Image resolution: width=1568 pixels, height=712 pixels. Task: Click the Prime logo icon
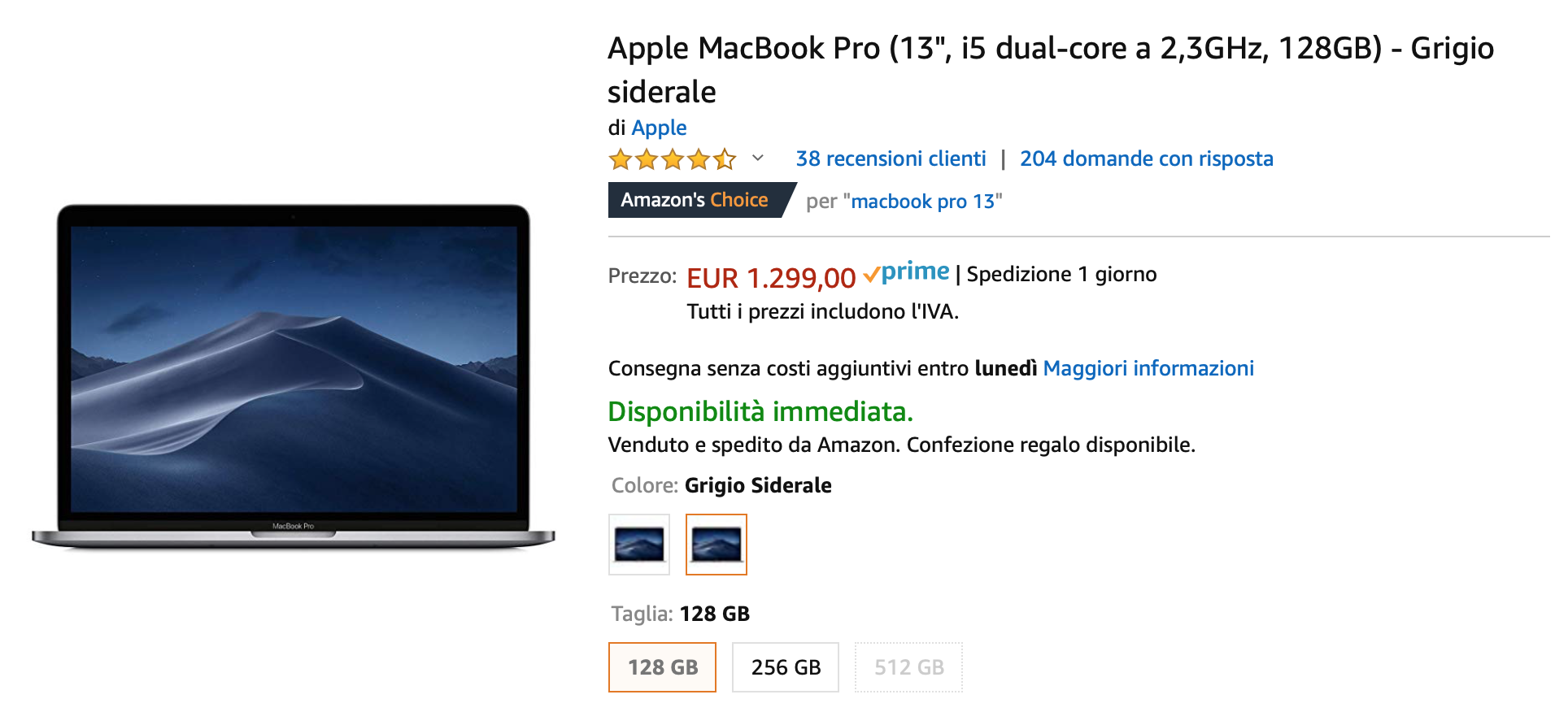[907, 273]
